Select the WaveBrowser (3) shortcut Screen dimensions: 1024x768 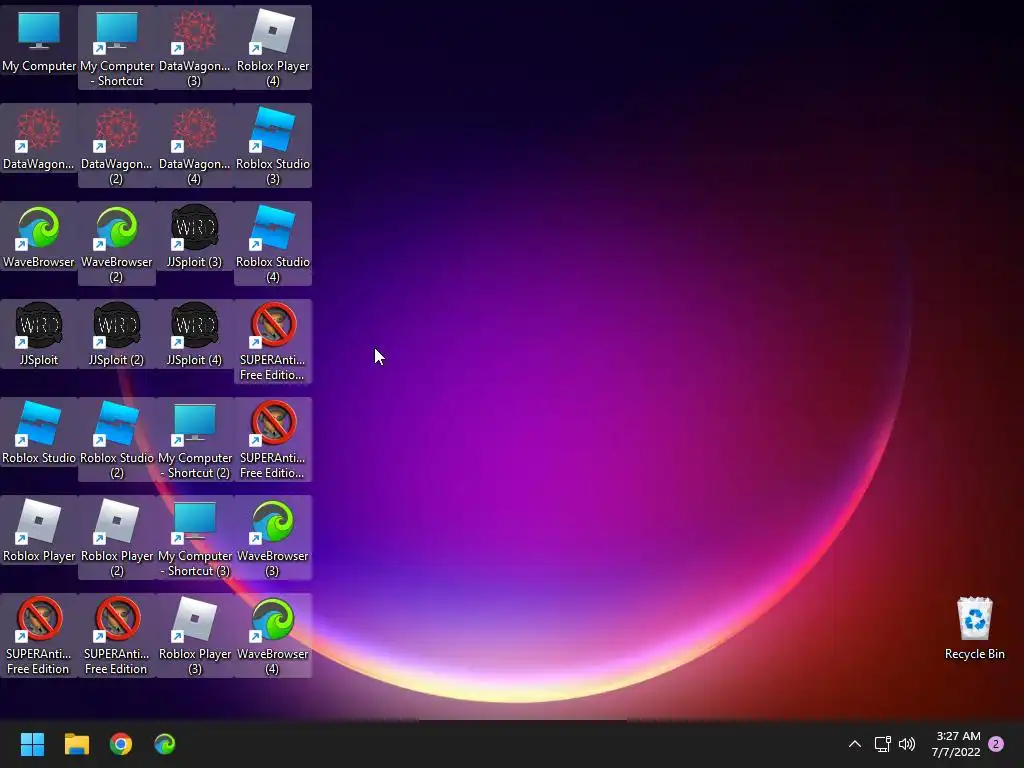pos(273,537)
